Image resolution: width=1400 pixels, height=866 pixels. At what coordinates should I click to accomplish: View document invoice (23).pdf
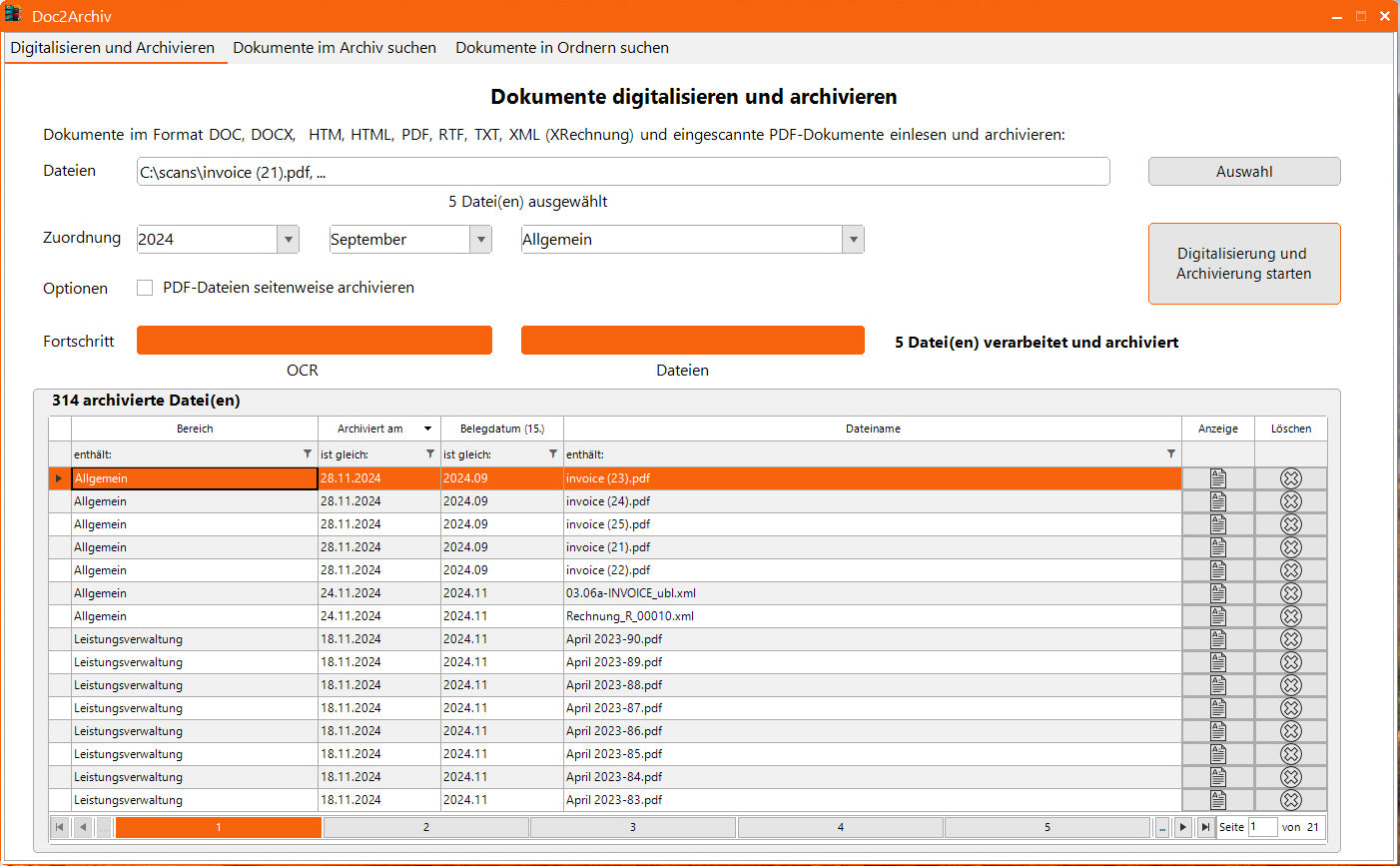[x=1217, y=478]
